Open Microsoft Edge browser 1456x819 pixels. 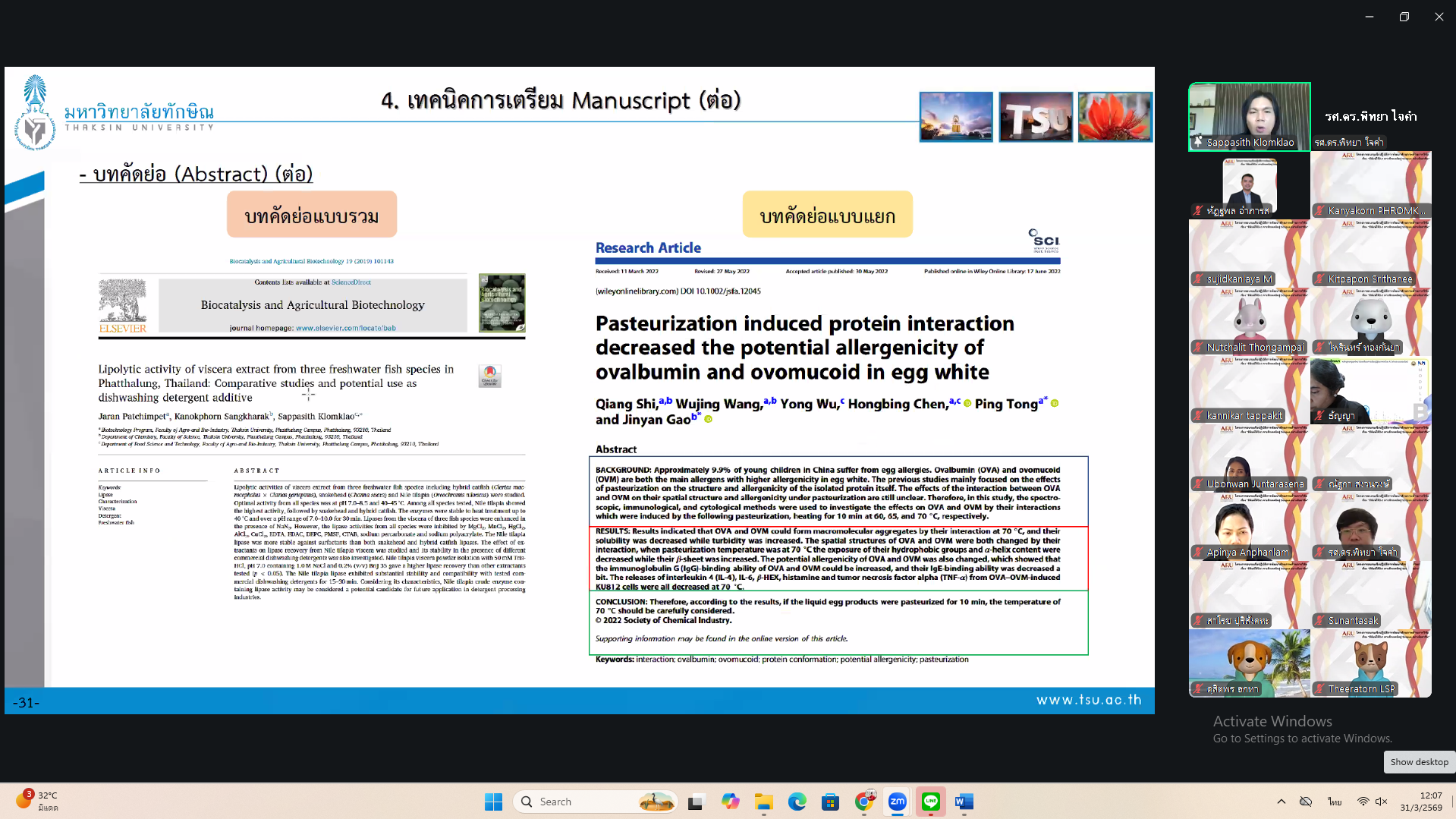pyautogui.click(x=797, y=802)
